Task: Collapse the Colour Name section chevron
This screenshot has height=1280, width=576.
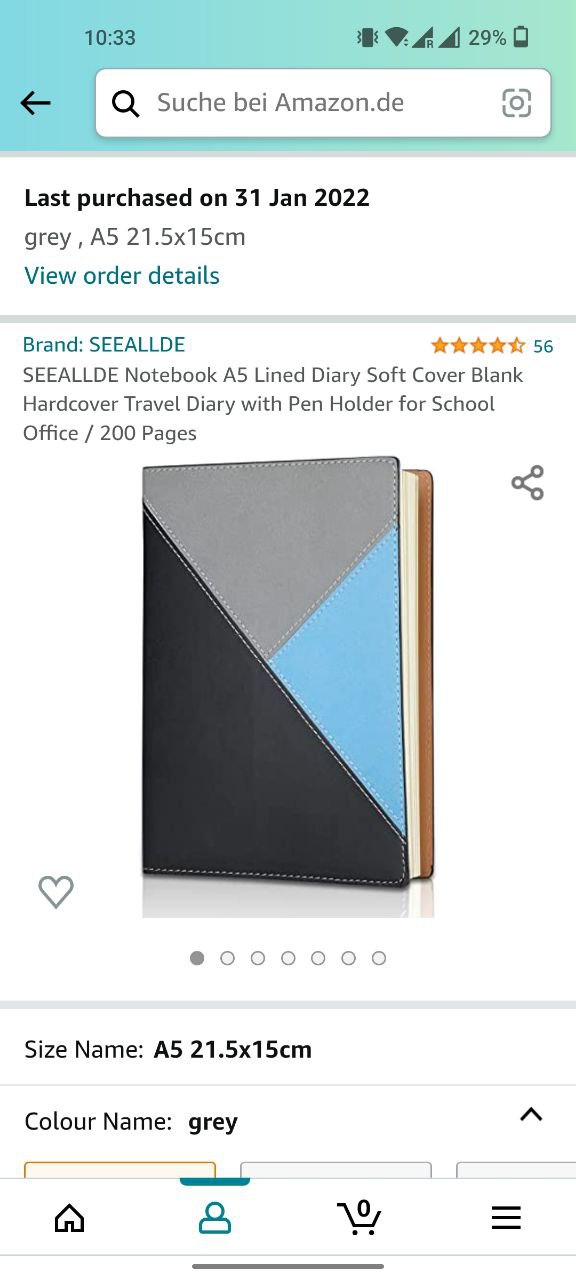Action: [531, 1114]
